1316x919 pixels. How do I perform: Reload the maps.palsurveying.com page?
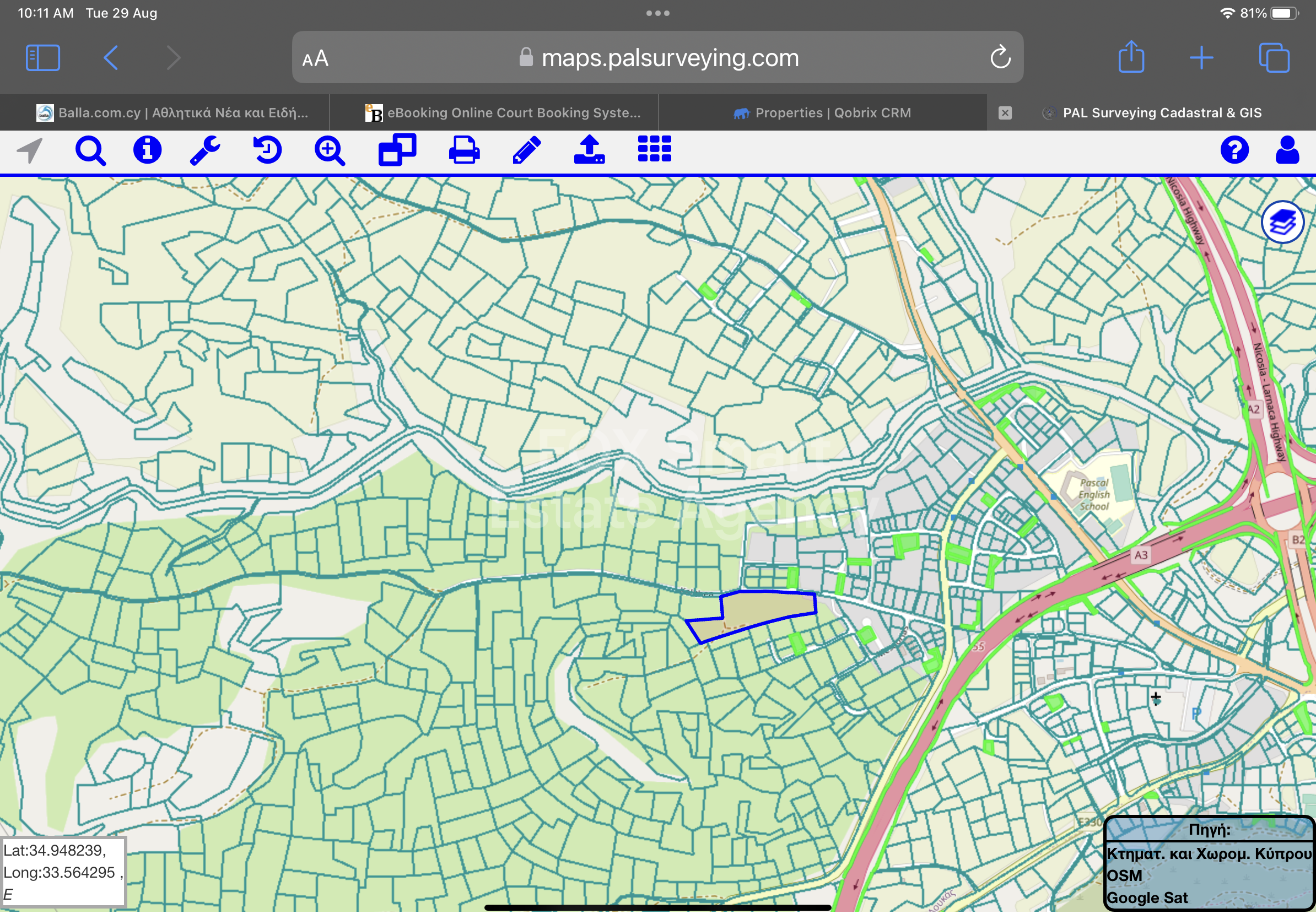(1000, 57)
